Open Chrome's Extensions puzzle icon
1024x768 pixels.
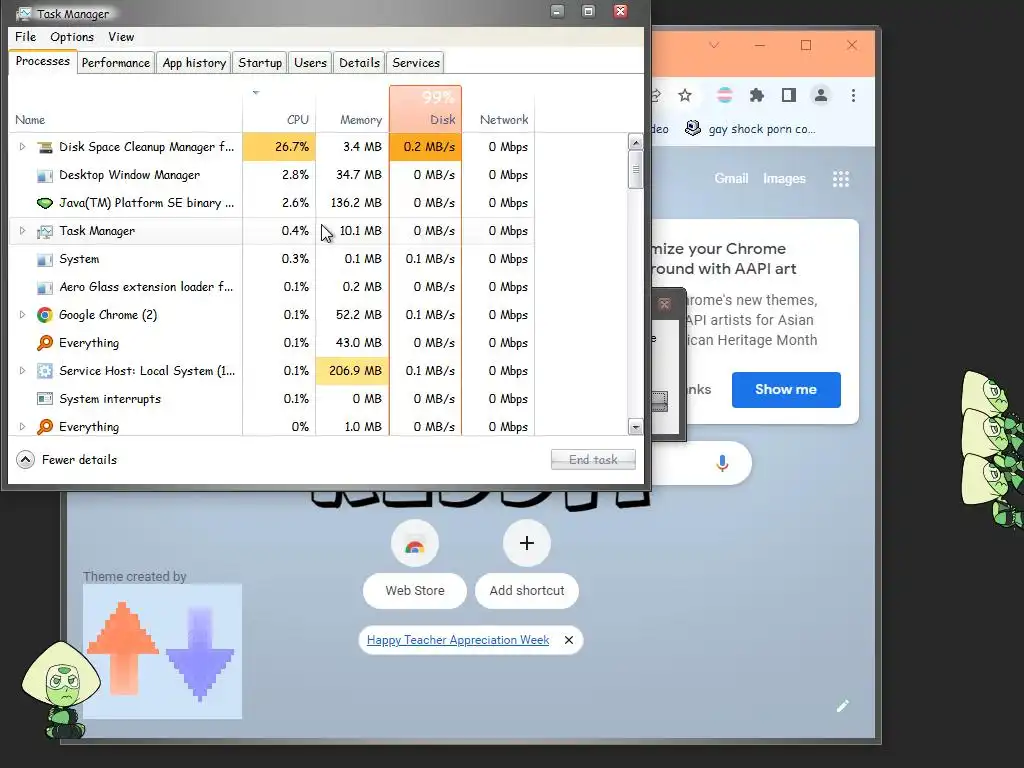tap(757, 95)
